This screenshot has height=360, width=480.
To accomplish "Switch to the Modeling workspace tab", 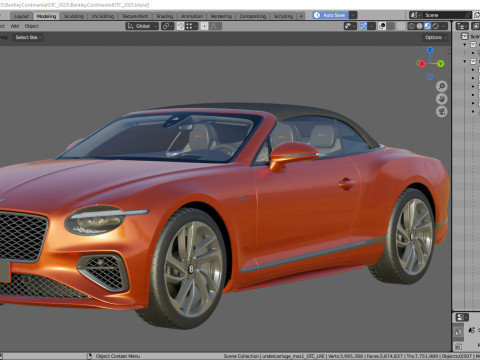I will [x=46, y=16].
